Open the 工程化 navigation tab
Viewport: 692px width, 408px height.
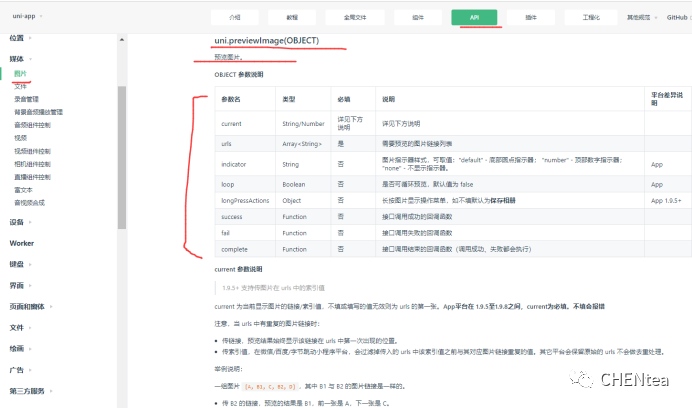(x=591, y=18)
